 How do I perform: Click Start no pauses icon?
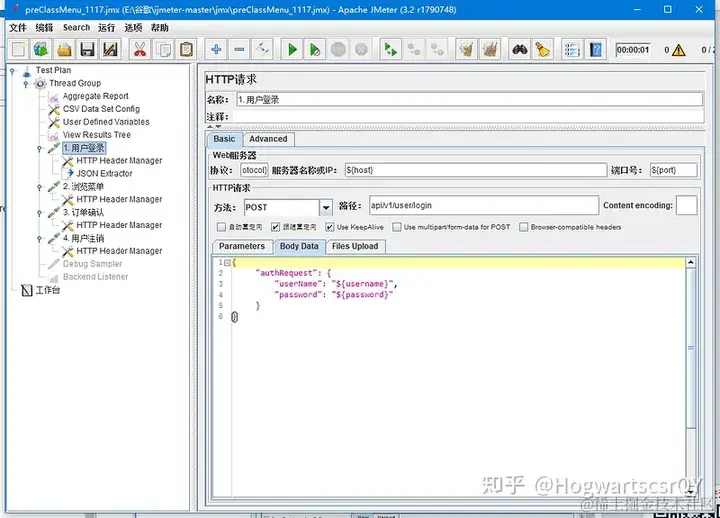point(315,49)
